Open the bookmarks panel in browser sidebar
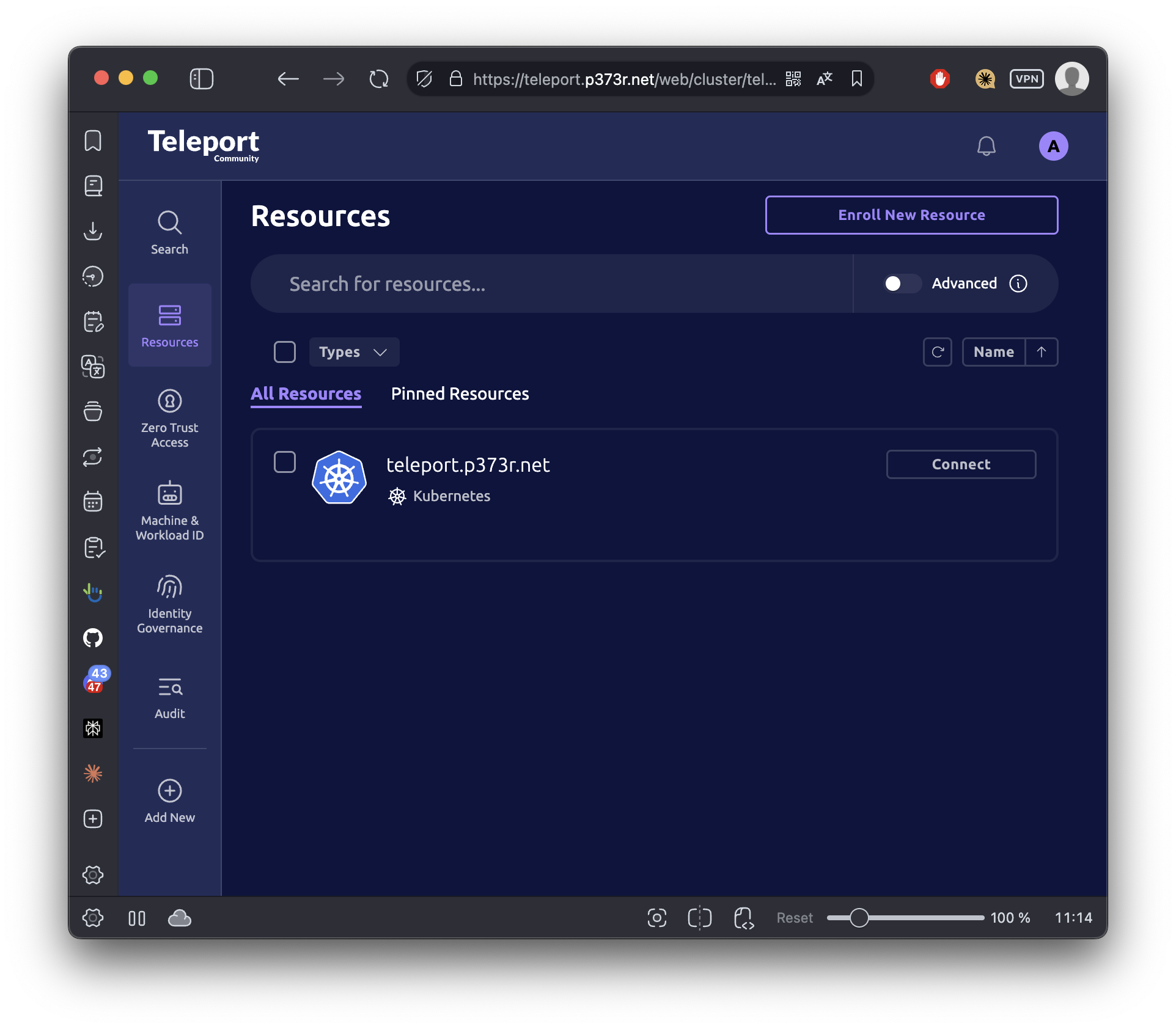 coord(93,141)
